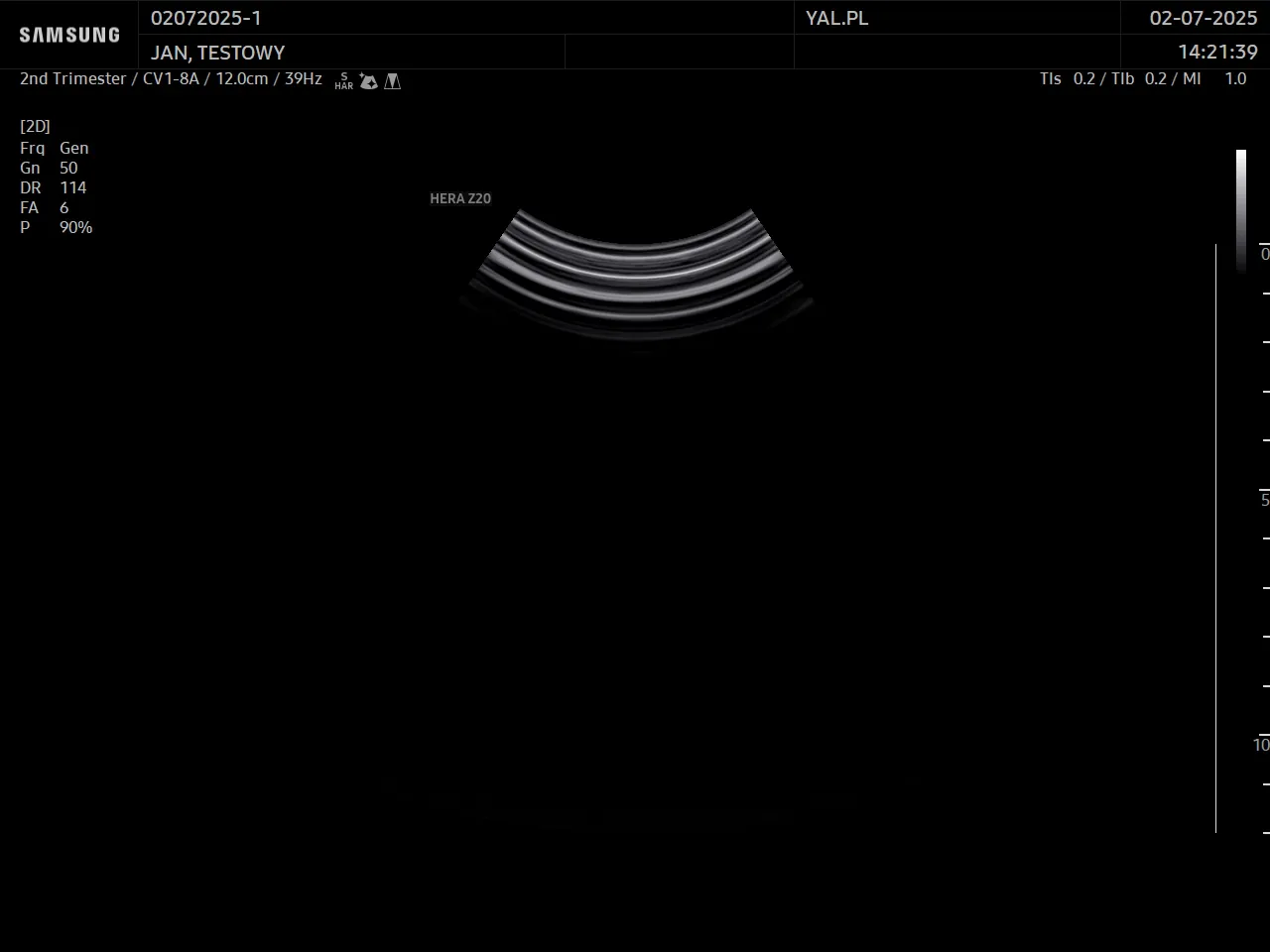Screen dimensions: 1270x952
Task: Click the HERA Z20 watermark label
Action: coord(460,198)
